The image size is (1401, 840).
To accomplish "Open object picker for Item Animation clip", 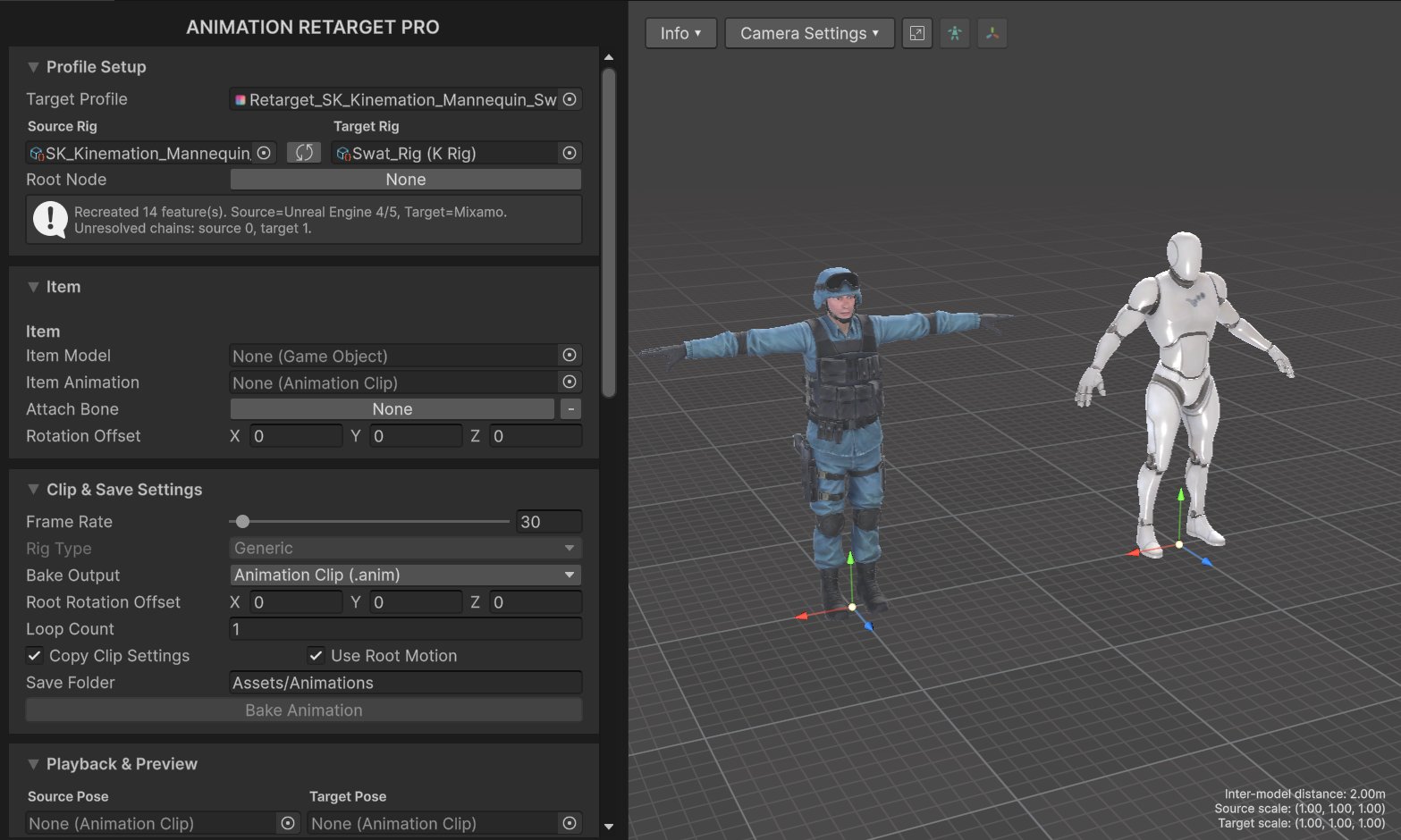I will point(570,382).
